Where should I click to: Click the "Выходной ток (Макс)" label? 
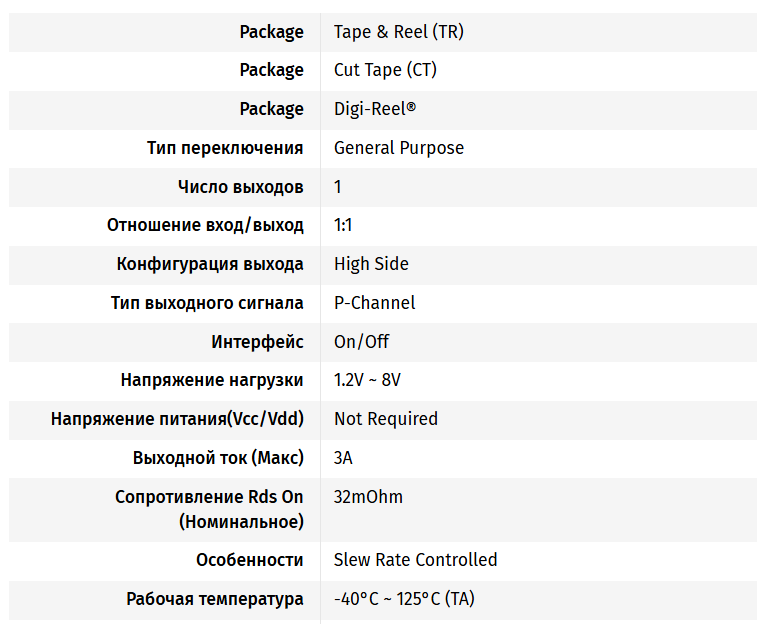[218, 458]
